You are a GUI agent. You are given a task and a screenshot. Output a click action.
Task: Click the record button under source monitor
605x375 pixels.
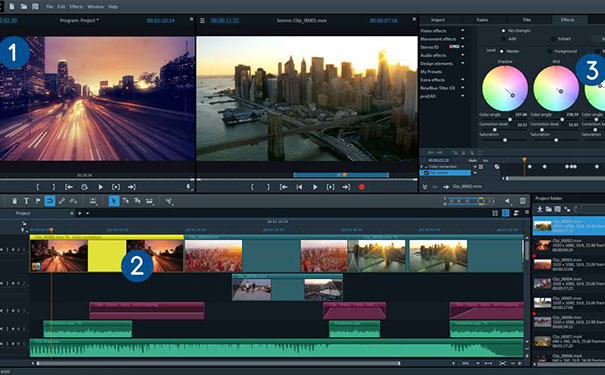(362, 187)
